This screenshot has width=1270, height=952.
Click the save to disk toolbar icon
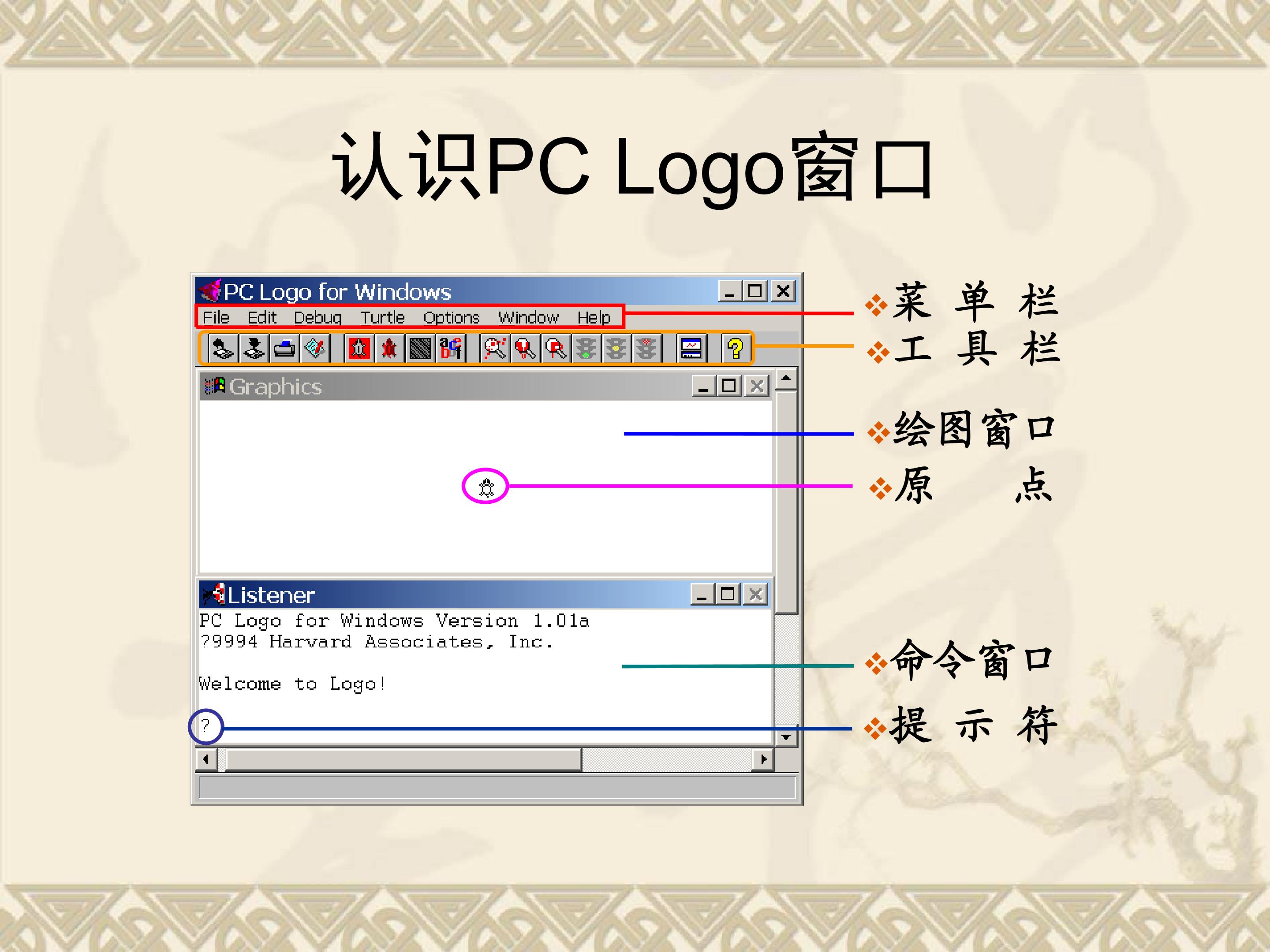point(254,348)
